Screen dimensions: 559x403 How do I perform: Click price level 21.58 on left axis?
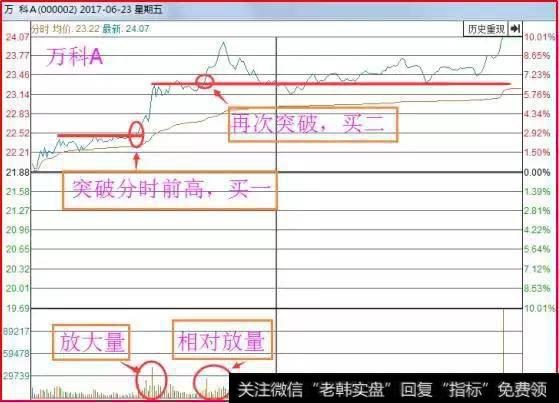(17, 192)
